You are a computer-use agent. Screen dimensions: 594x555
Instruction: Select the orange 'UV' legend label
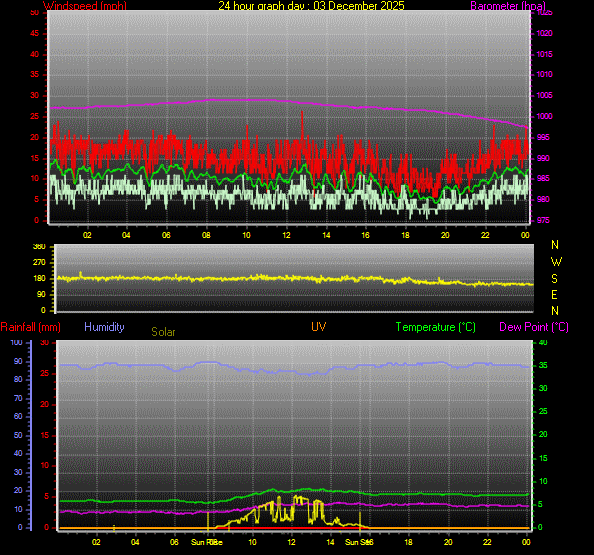pos(319,327)
